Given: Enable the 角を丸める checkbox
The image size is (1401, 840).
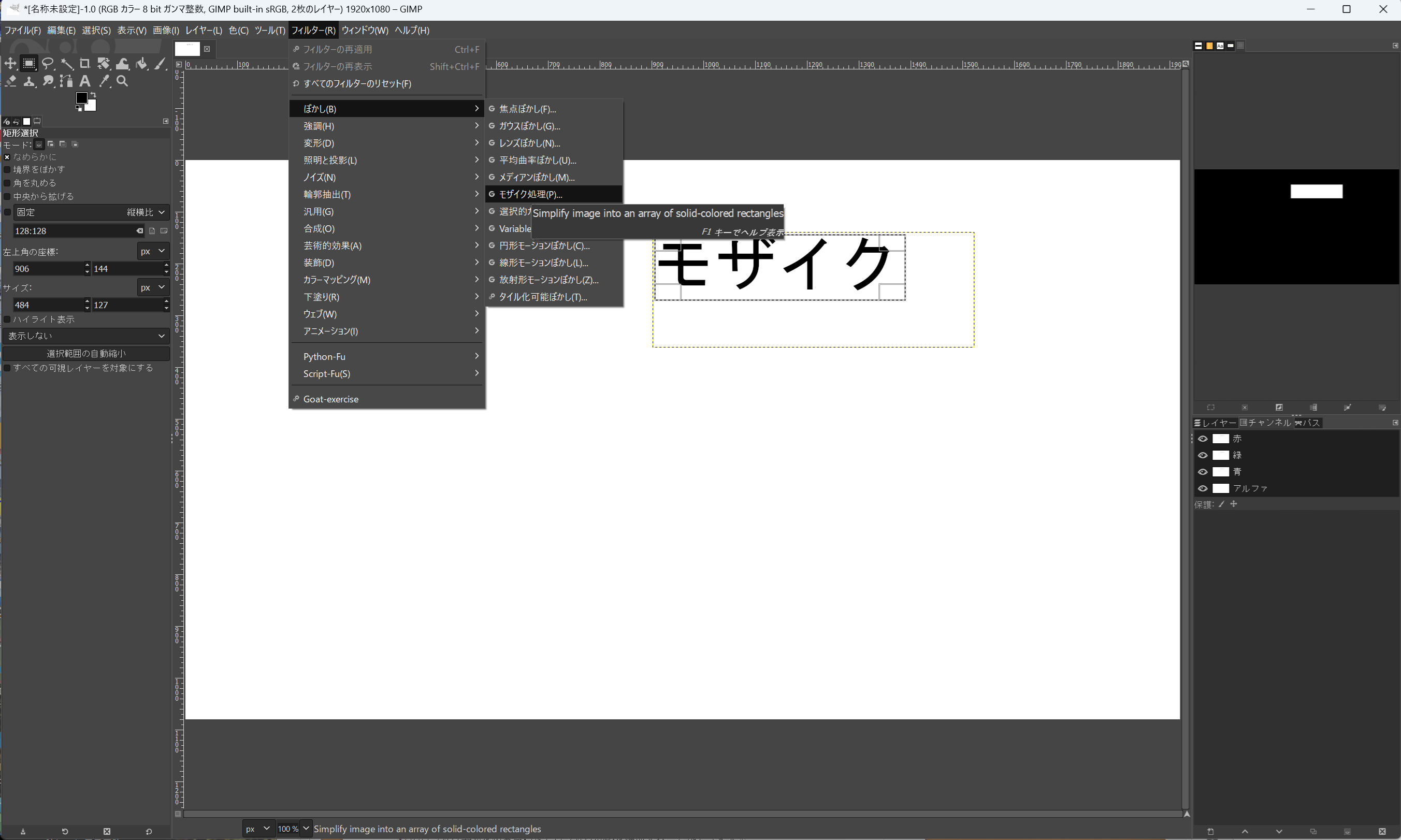Looking at the screenshot, I should 7,183.
